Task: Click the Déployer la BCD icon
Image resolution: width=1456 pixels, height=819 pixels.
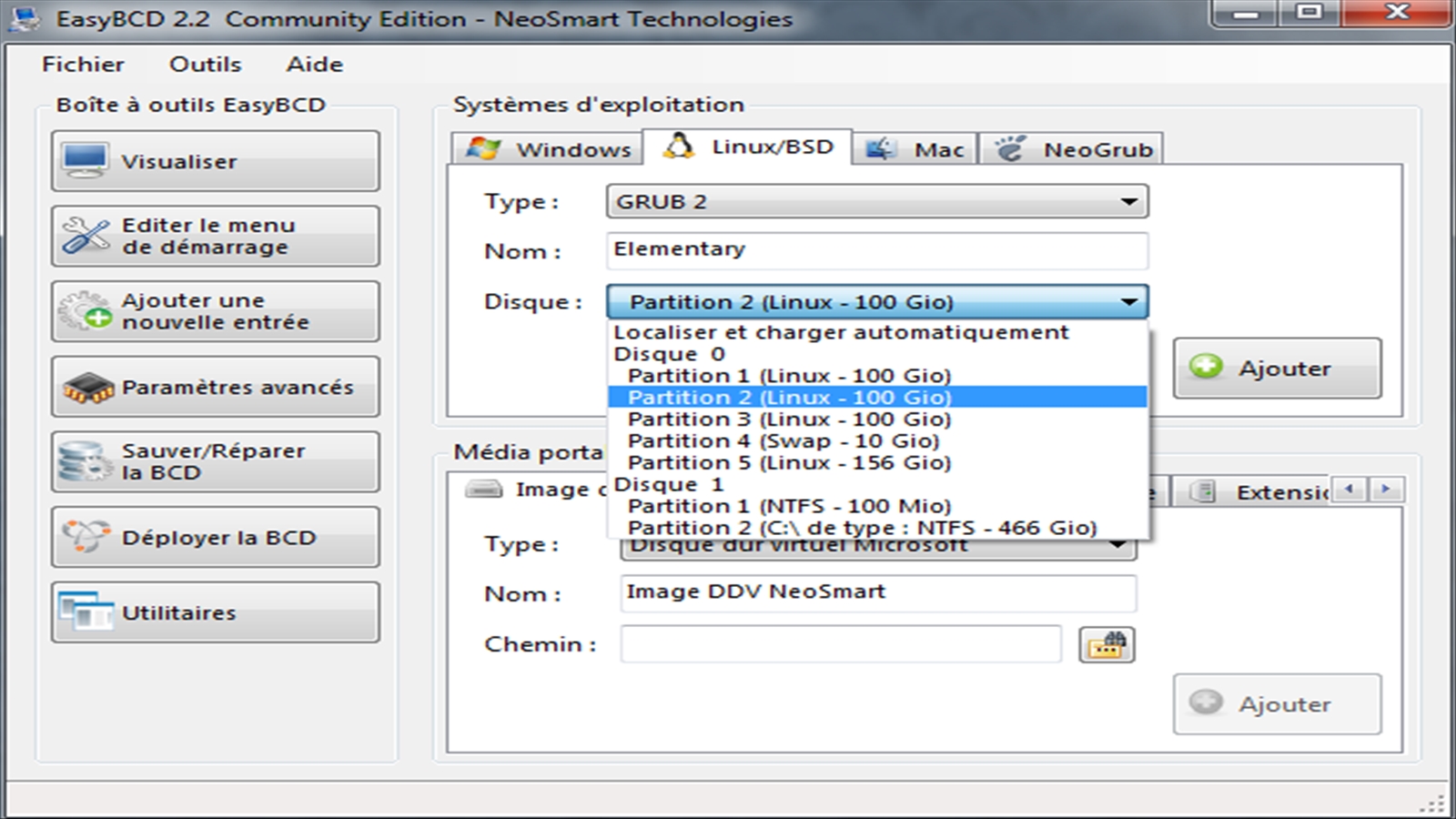Action: point(86,537)
